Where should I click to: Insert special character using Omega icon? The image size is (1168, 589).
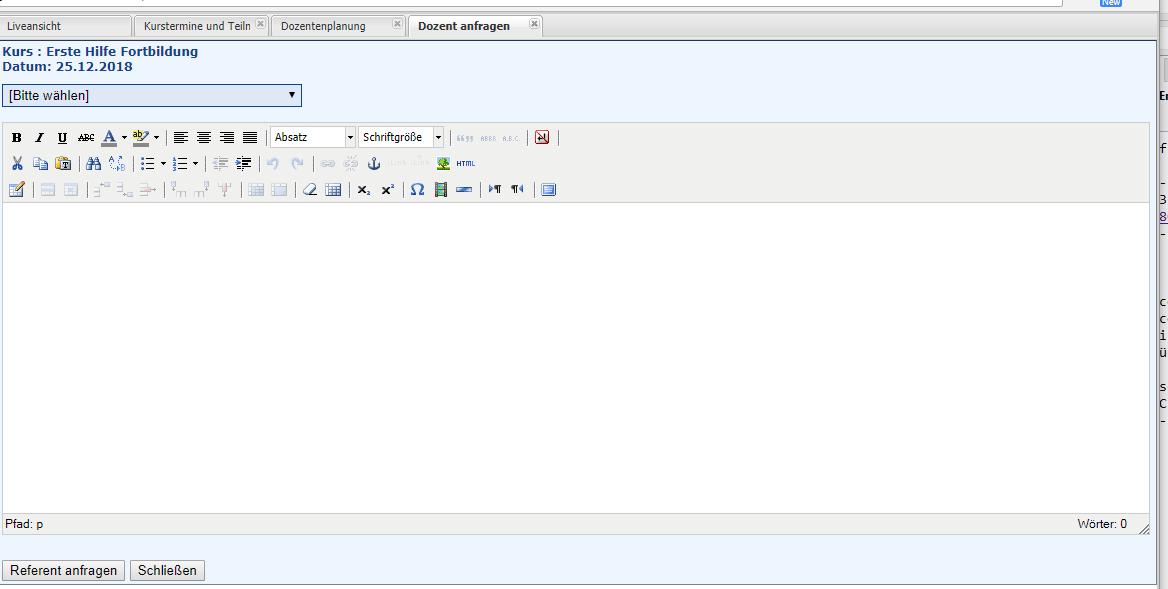417,190
